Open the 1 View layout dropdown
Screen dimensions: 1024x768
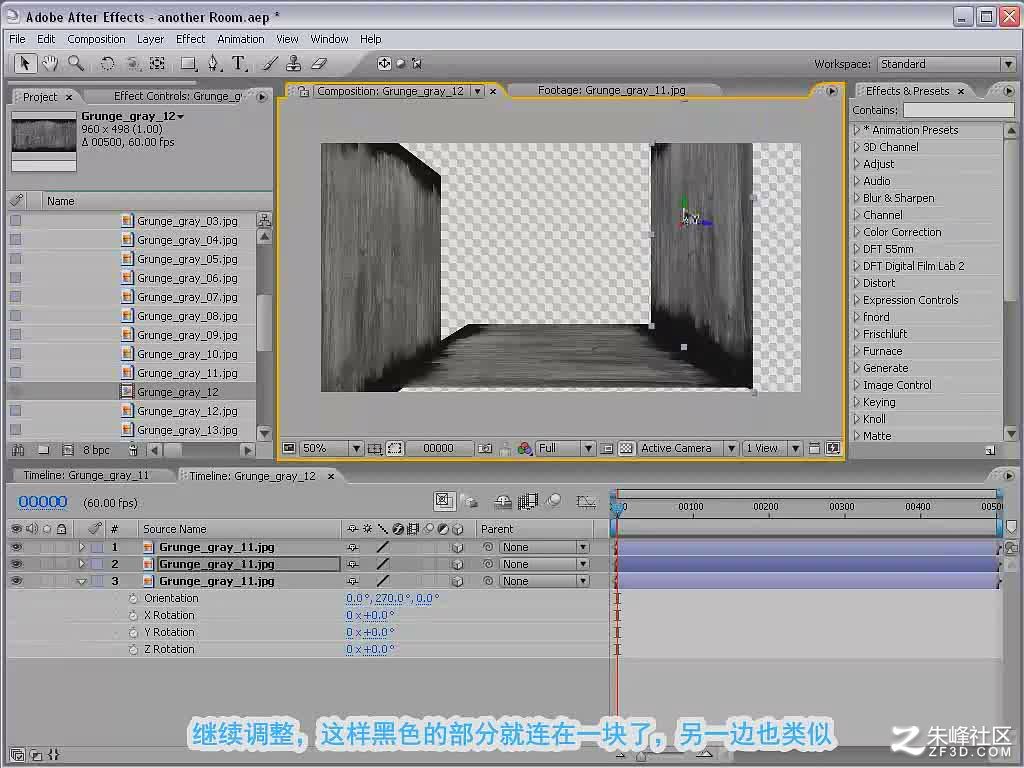click(773, 449)
